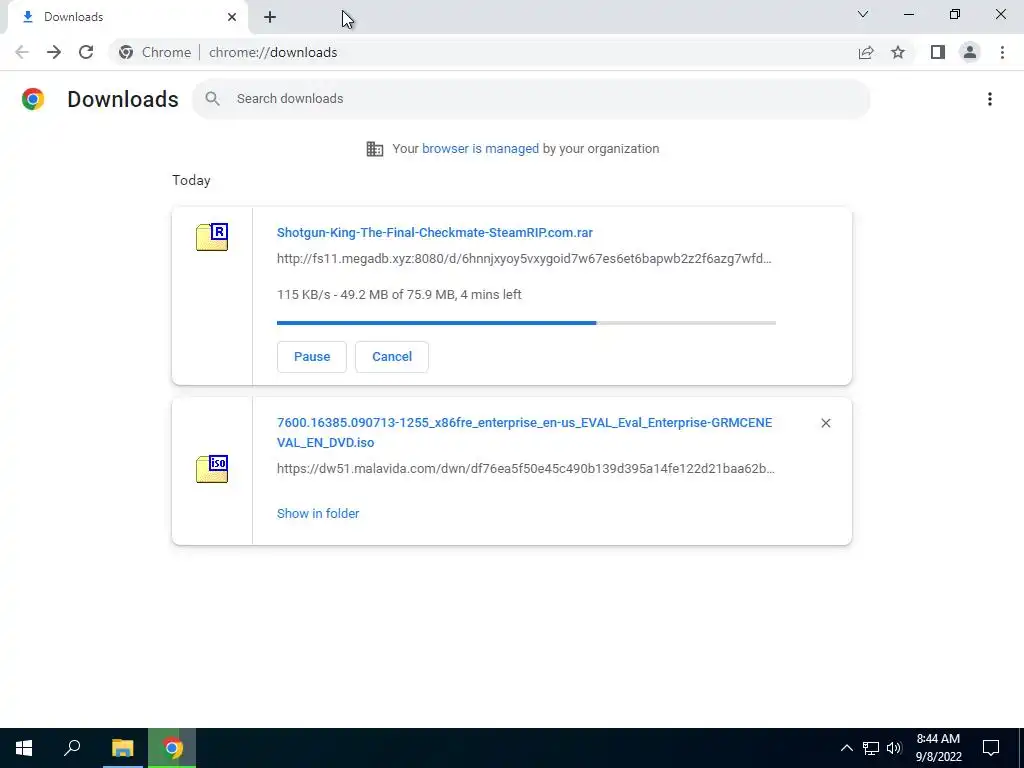This screenshot has width=1024, height=768.
Task: Open the side panel icon
Action: (938, 52)
